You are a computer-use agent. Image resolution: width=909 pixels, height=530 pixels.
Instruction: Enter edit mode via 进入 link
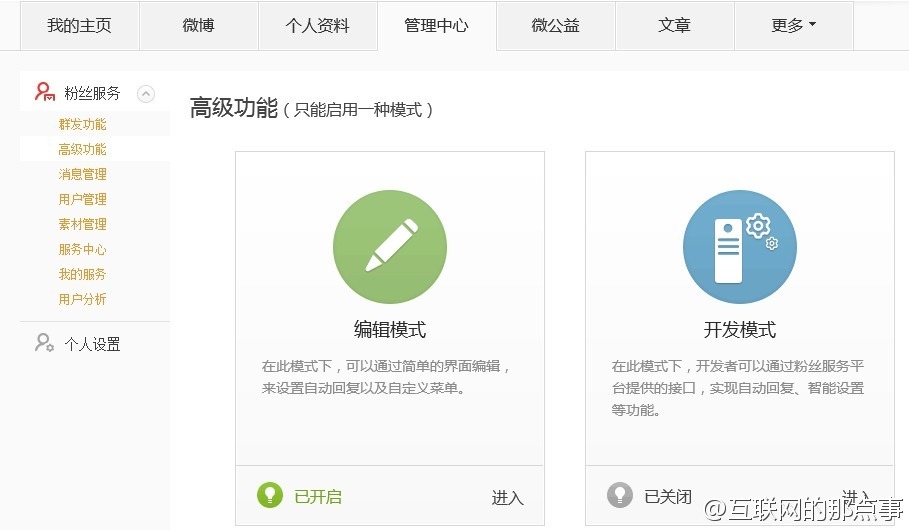click(x=507, y=497)
